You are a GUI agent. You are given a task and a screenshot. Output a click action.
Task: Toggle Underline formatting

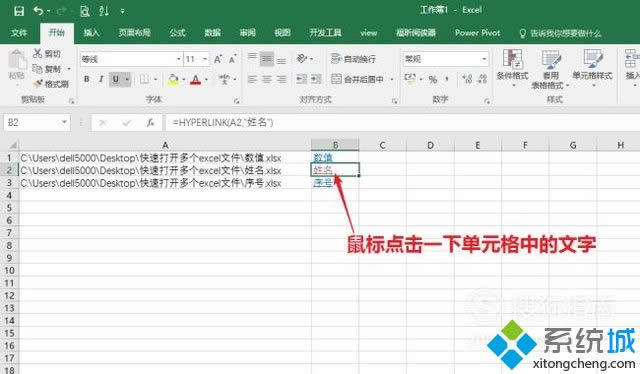(116, 79)
